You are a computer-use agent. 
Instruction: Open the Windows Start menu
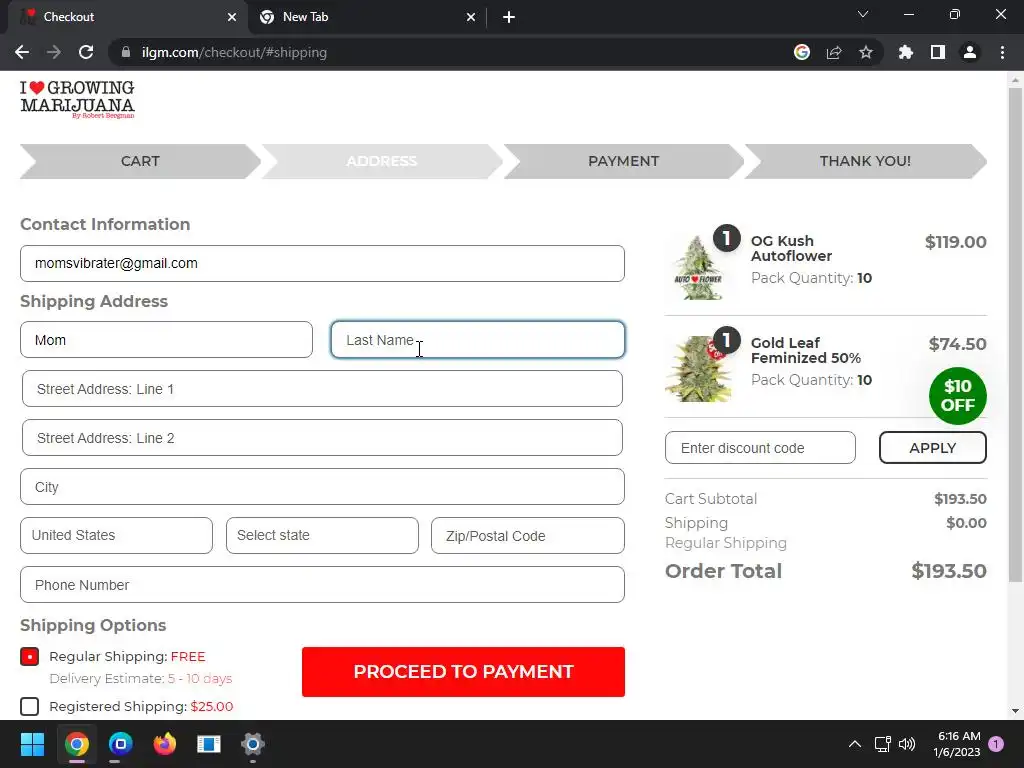point(32,744)
